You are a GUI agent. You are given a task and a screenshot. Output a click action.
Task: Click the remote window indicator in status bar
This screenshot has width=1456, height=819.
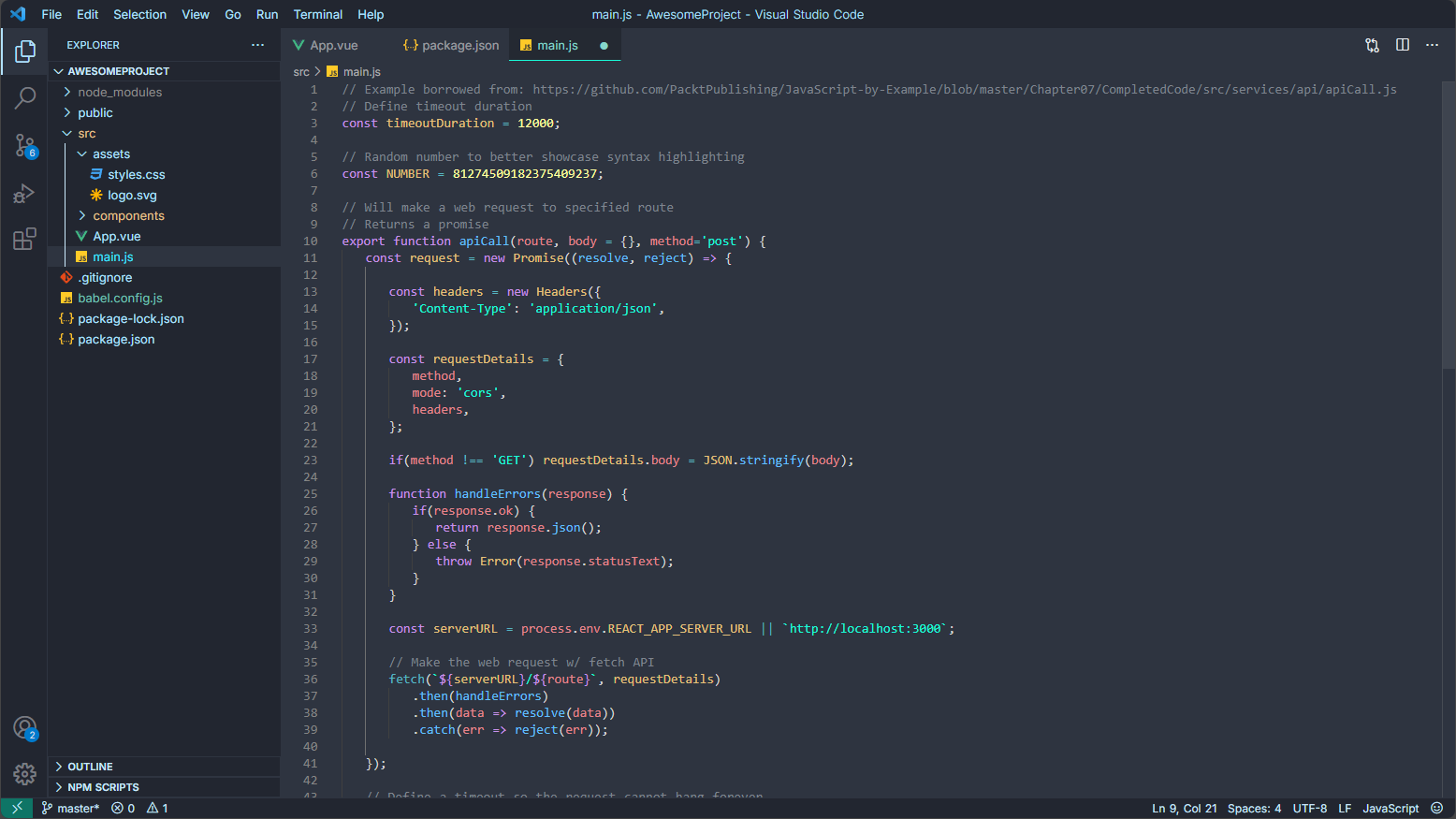click(x=17, y=808)
